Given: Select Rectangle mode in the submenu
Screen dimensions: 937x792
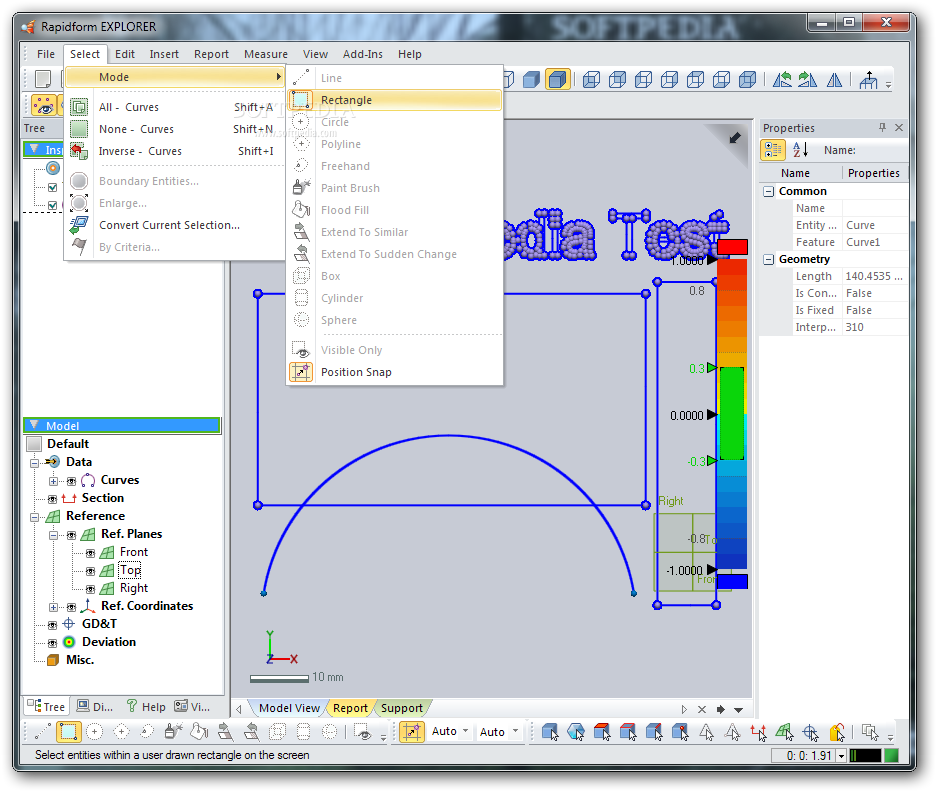Looking at the screenshot, I should click(346, 100).
